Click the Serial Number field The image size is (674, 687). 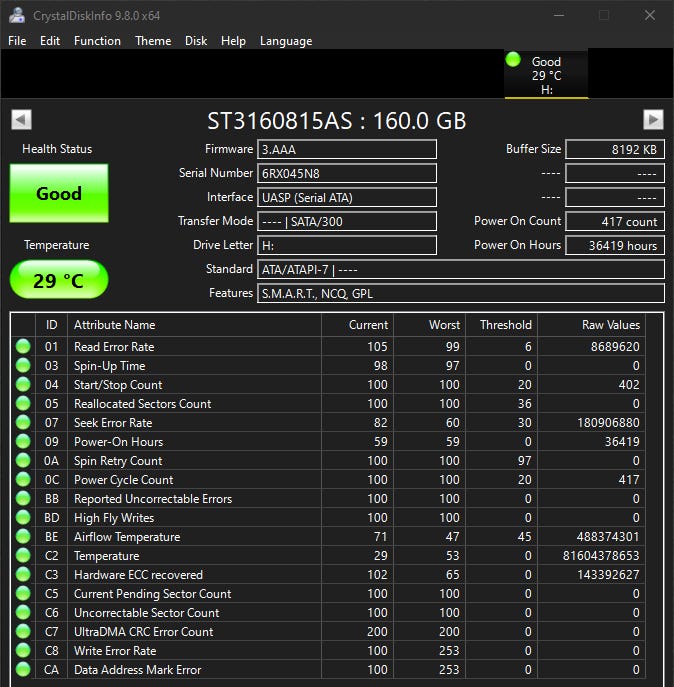click(347, 173)
